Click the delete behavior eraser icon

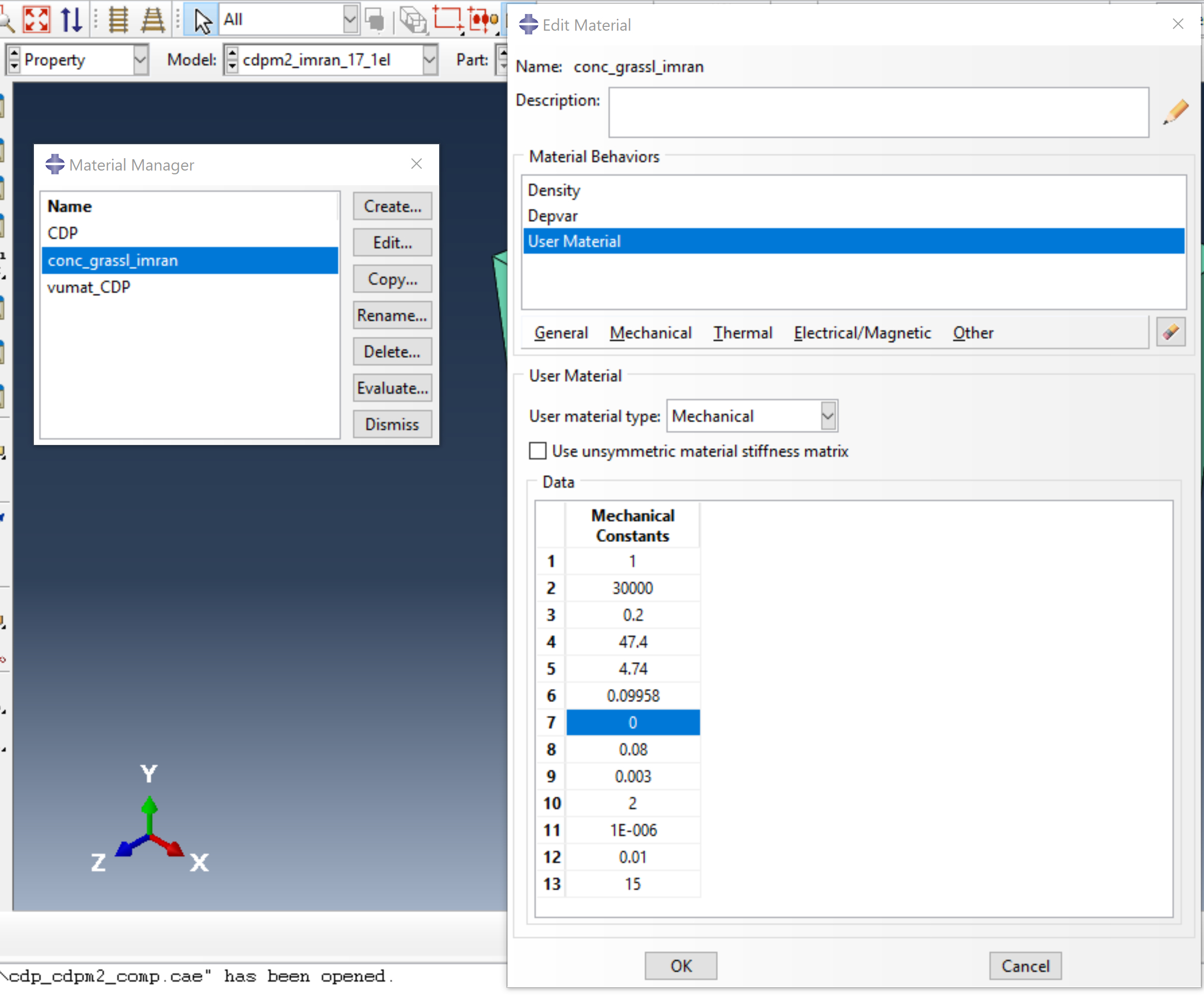point(1170,332)
